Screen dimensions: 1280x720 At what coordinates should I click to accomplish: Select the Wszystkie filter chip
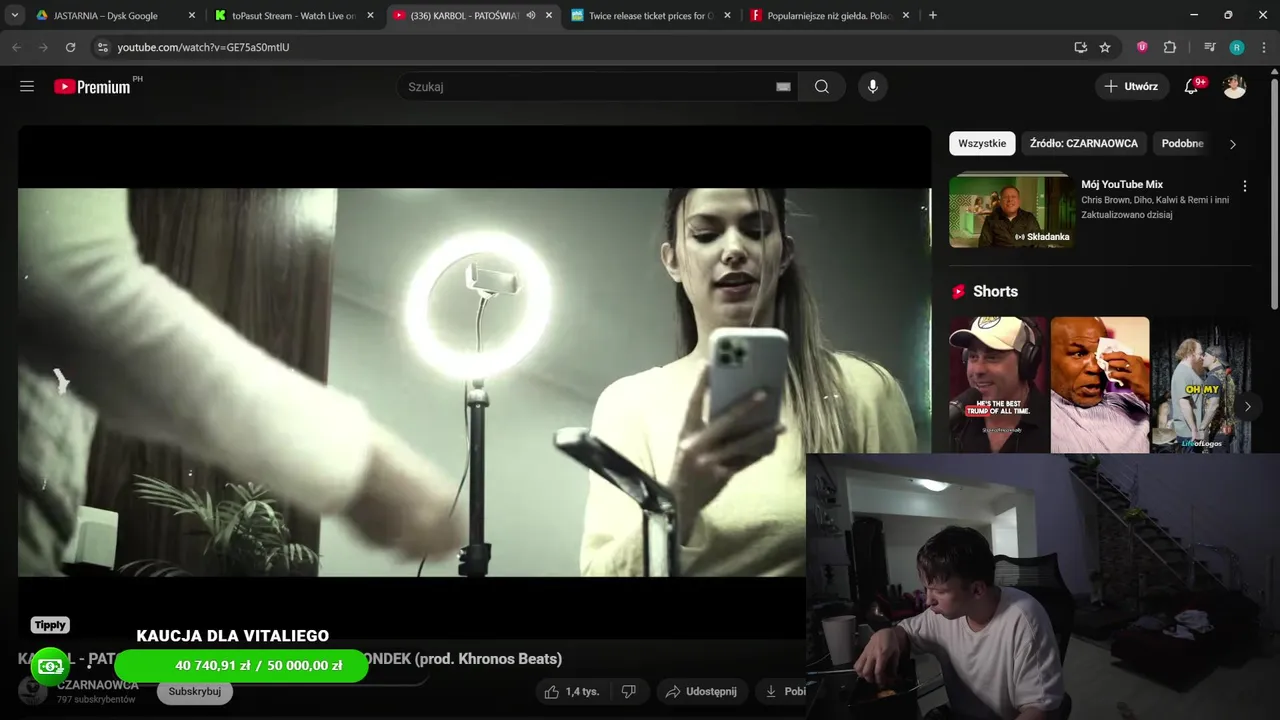tap(982, 144)
